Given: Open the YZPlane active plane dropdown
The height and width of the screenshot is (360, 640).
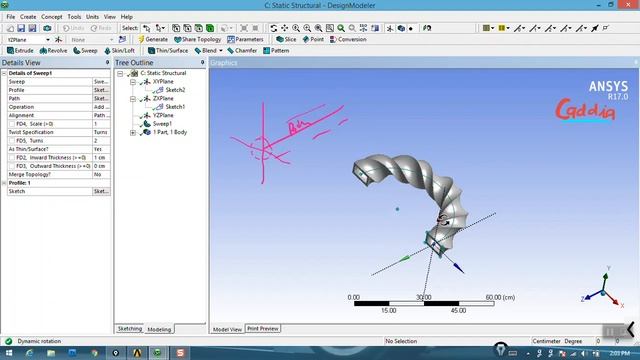Looking at the screenshot, I should click(x=48, y=40).
